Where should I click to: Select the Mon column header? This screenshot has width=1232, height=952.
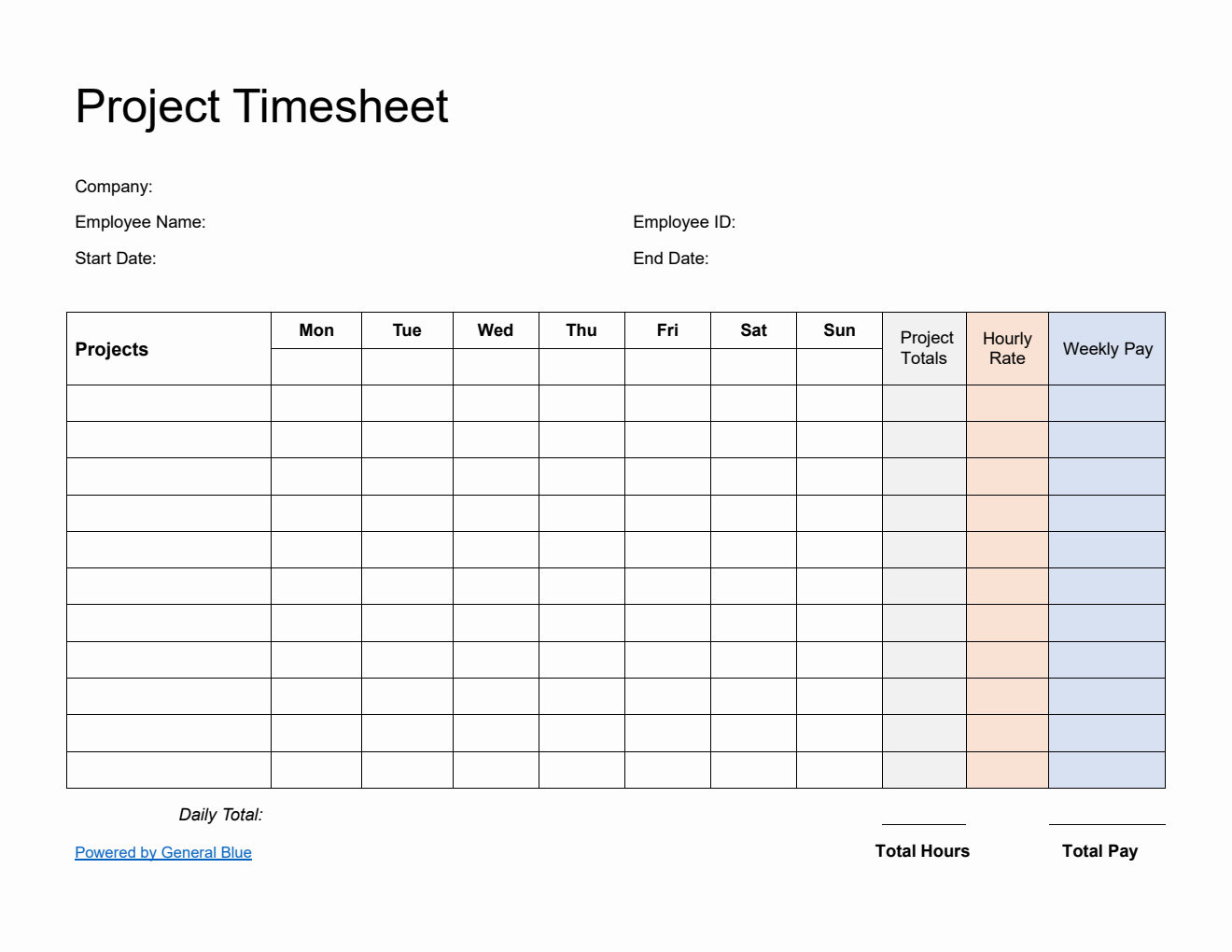point(316,330)
